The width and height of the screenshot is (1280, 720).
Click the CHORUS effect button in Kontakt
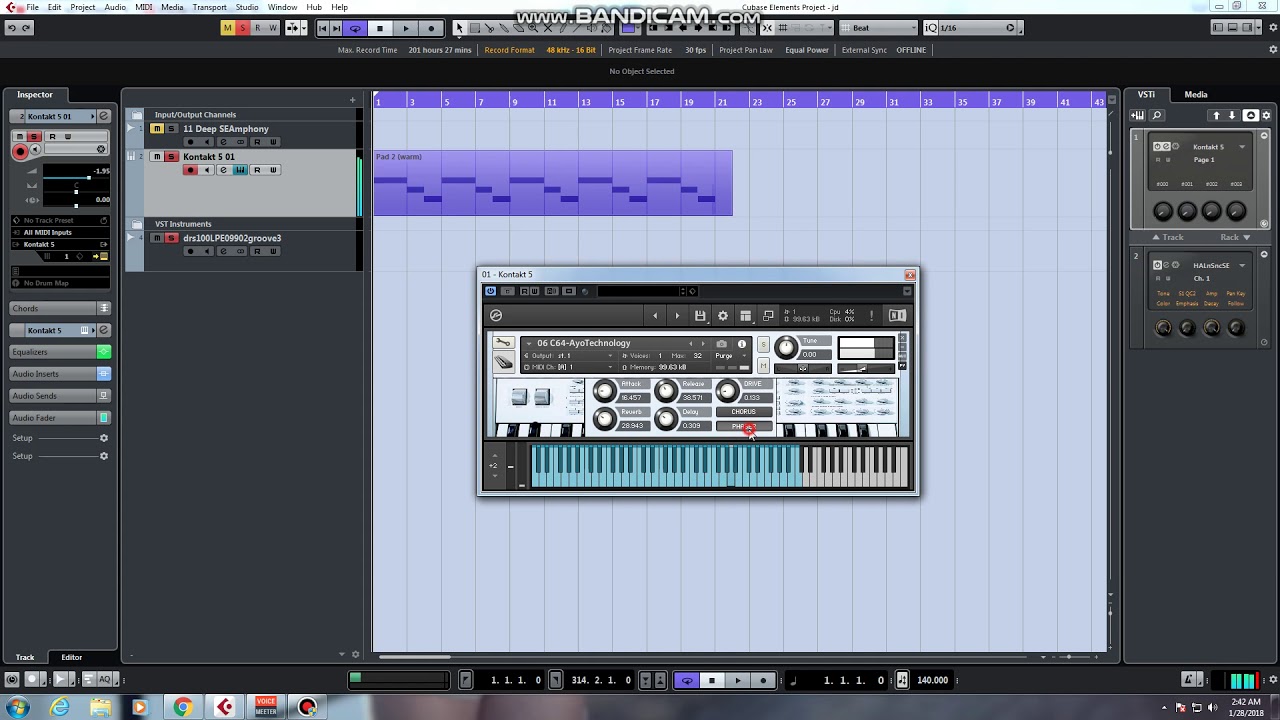point(744,411)
